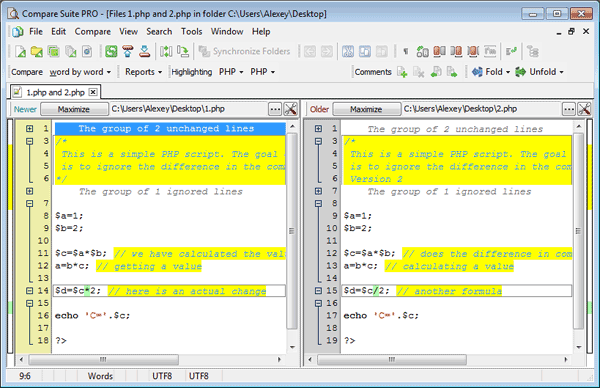
Task: Open the second PHP highlighting dropdown
Action: (262, 72)
